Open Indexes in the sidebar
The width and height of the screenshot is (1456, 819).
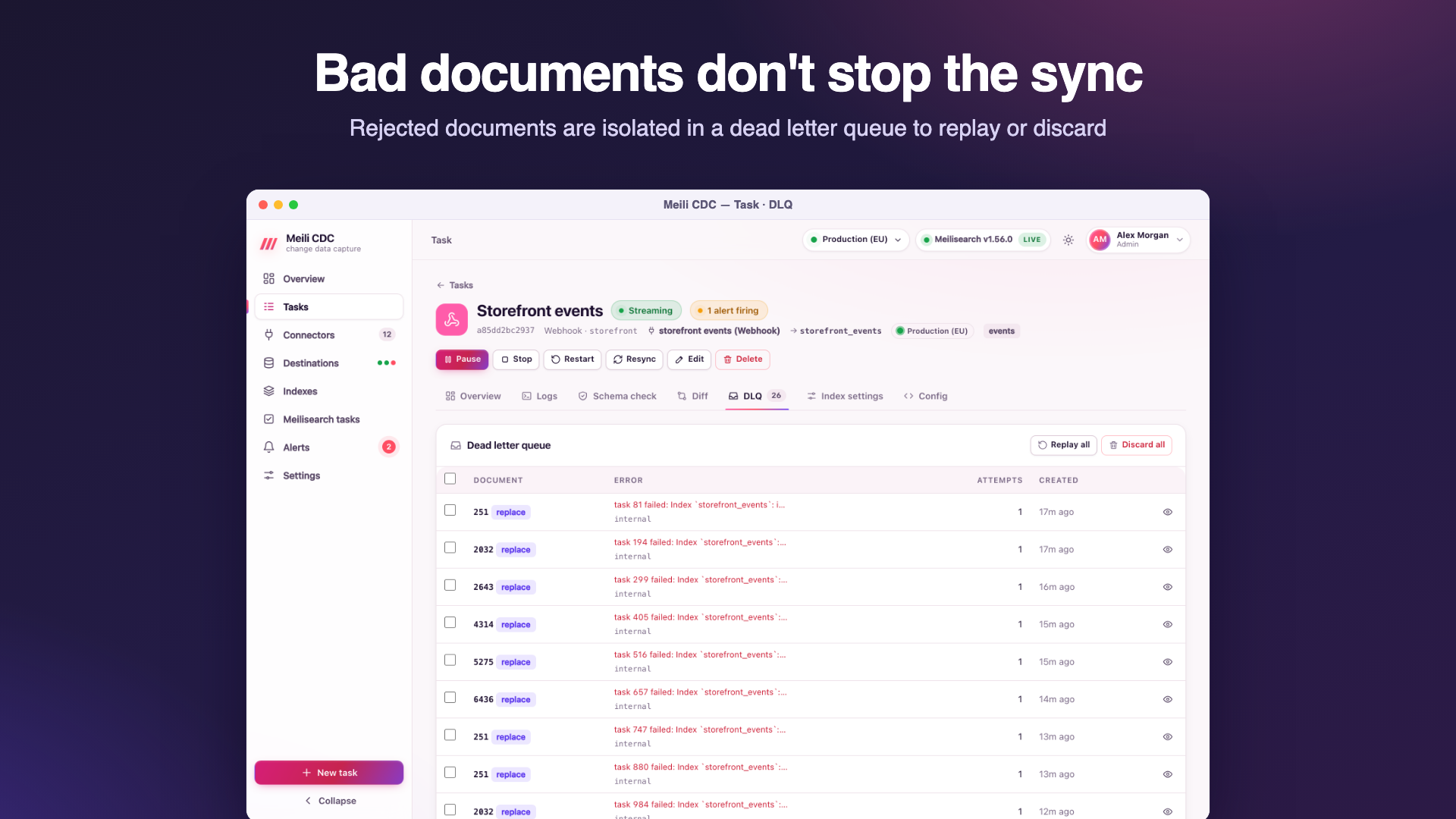[329, 391]
